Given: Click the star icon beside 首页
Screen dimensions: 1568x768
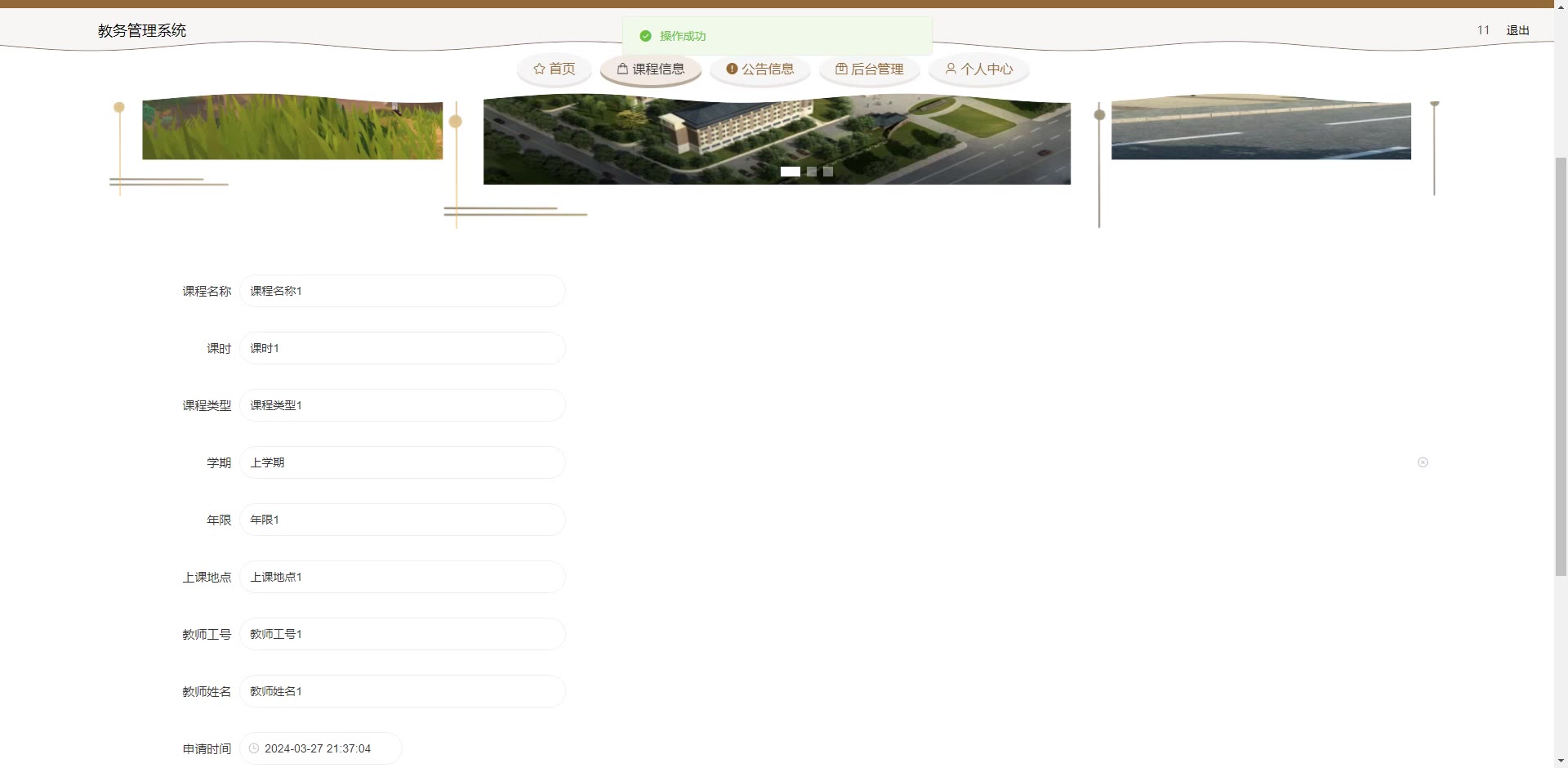Looking at the screenshot, I should point(539,69).
